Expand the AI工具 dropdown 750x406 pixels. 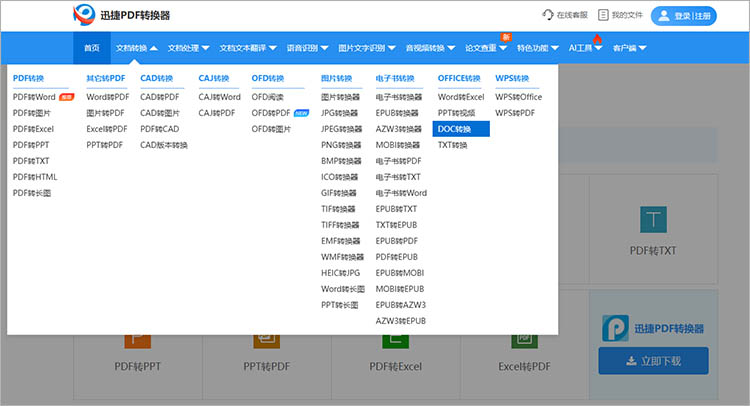coord(585,48)
